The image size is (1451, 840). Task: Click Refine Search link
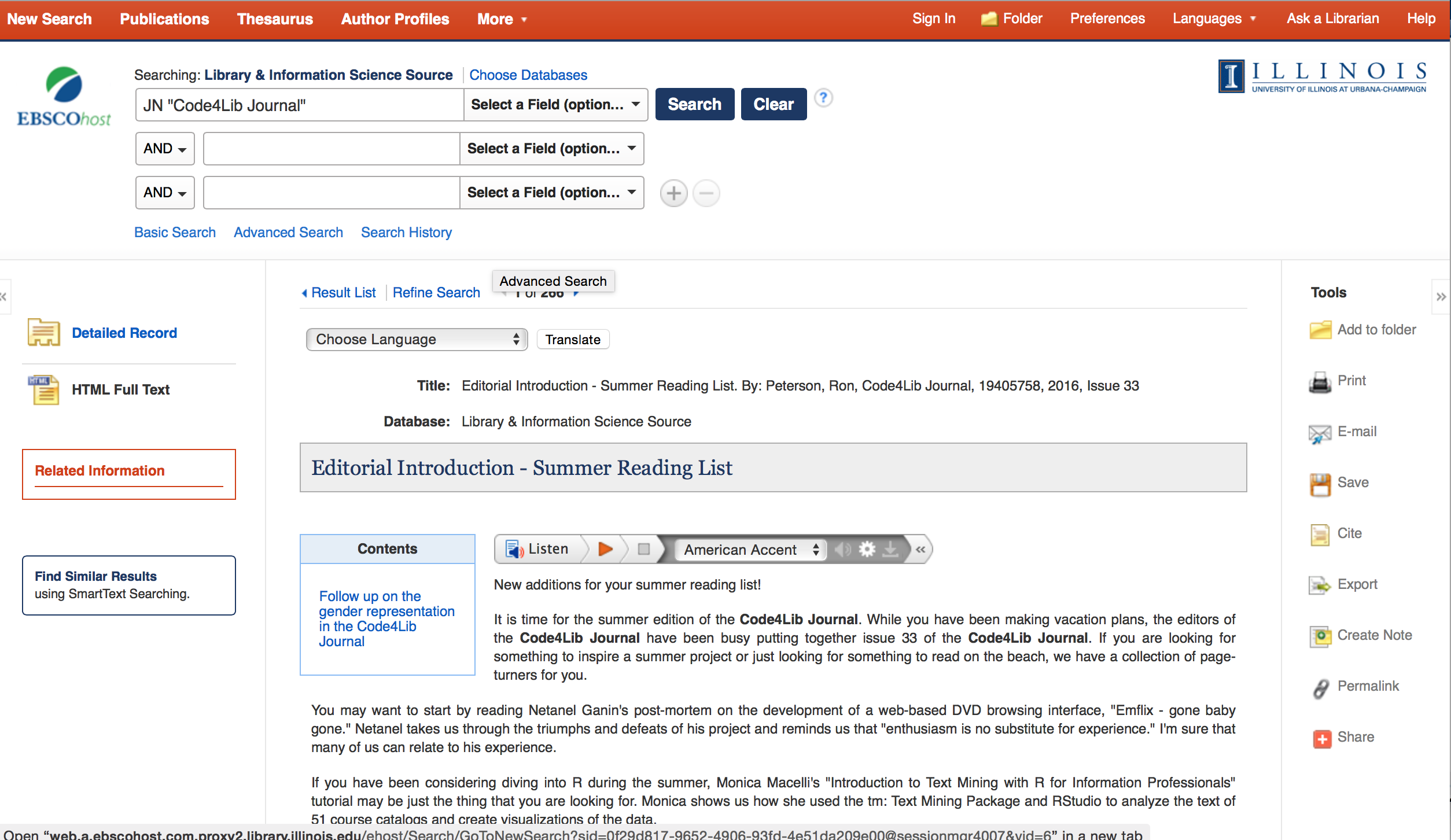point(436,293)
